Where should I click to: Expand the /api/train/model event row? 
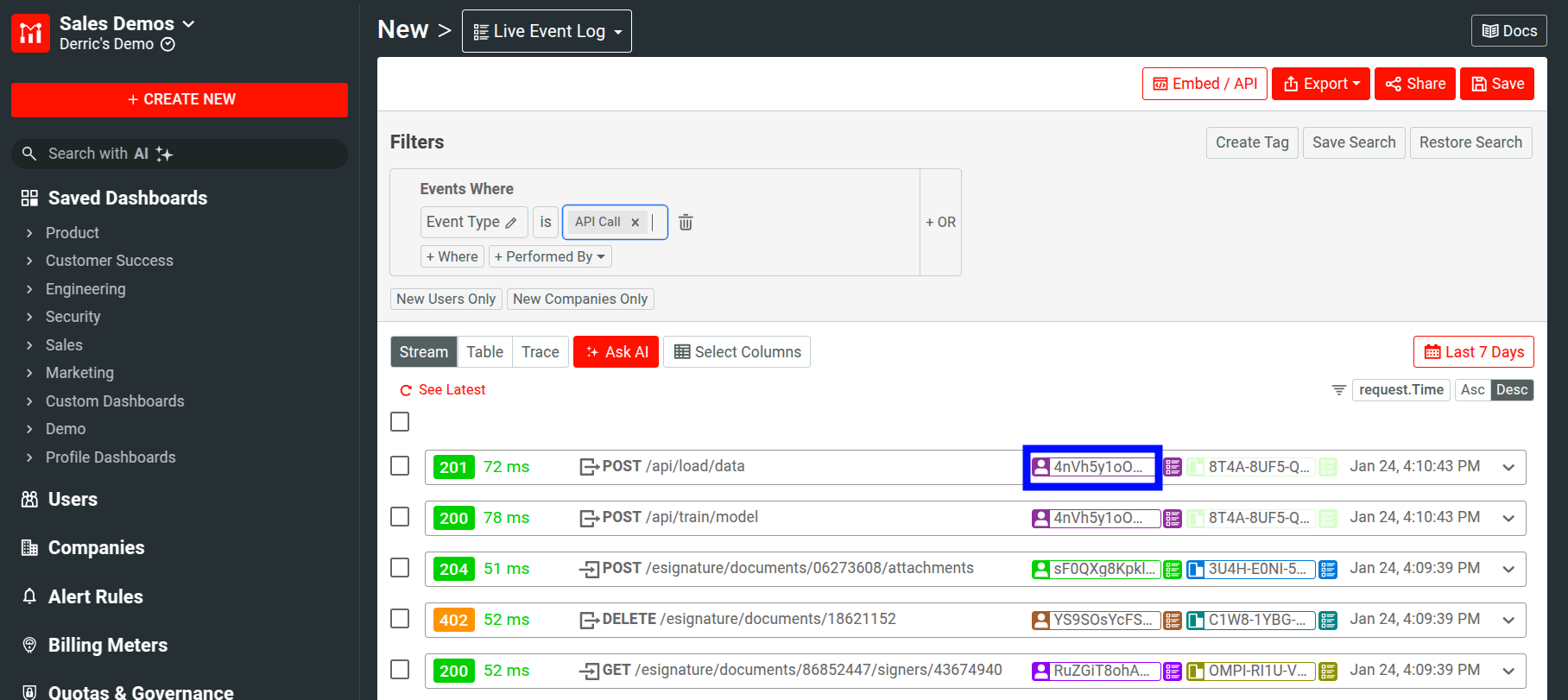(x=1508, y=518)
